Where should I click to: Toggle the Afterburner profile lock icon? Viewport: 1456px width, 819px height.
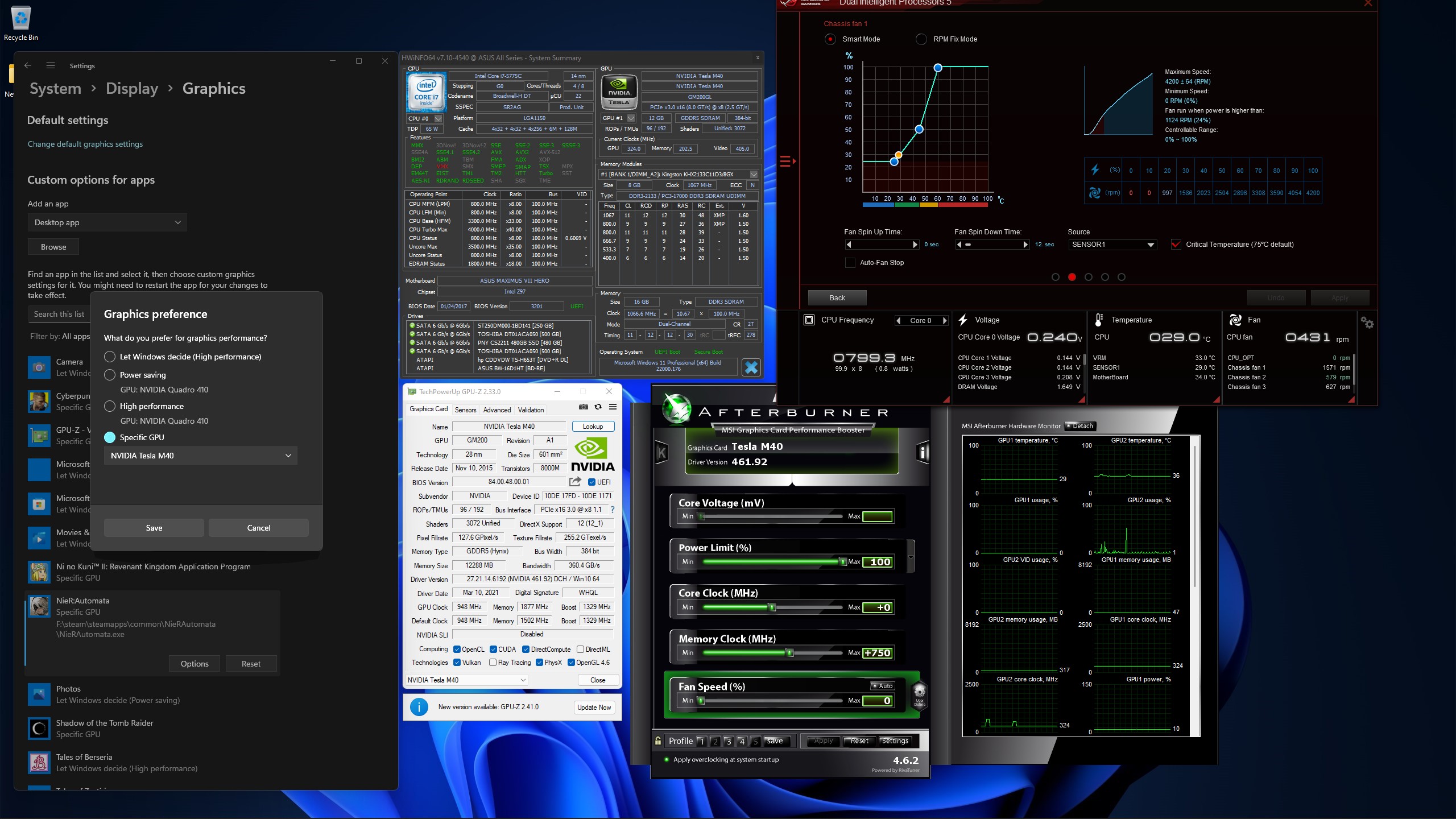tap(658, 741)
